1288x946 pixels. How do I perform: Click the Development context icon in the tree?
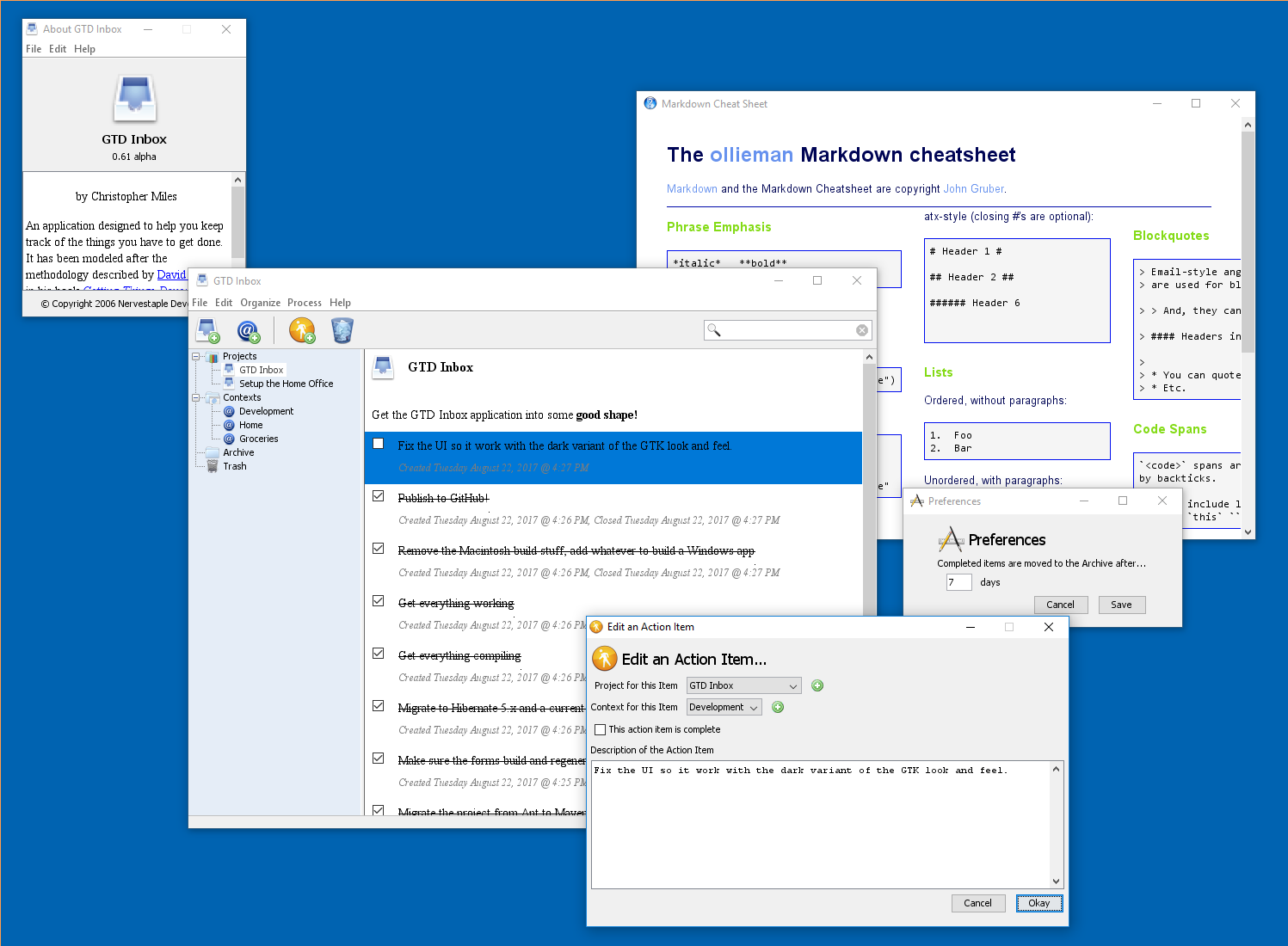(x=229, y=411)
